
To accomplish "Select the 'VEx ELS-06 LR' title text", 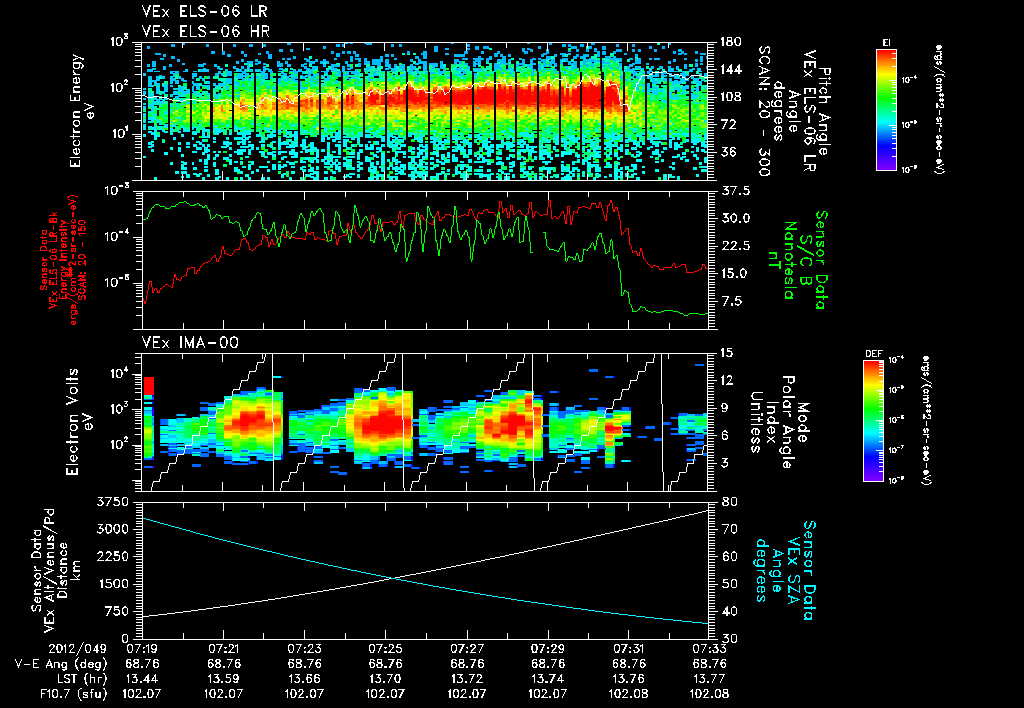I will [204, 12].
